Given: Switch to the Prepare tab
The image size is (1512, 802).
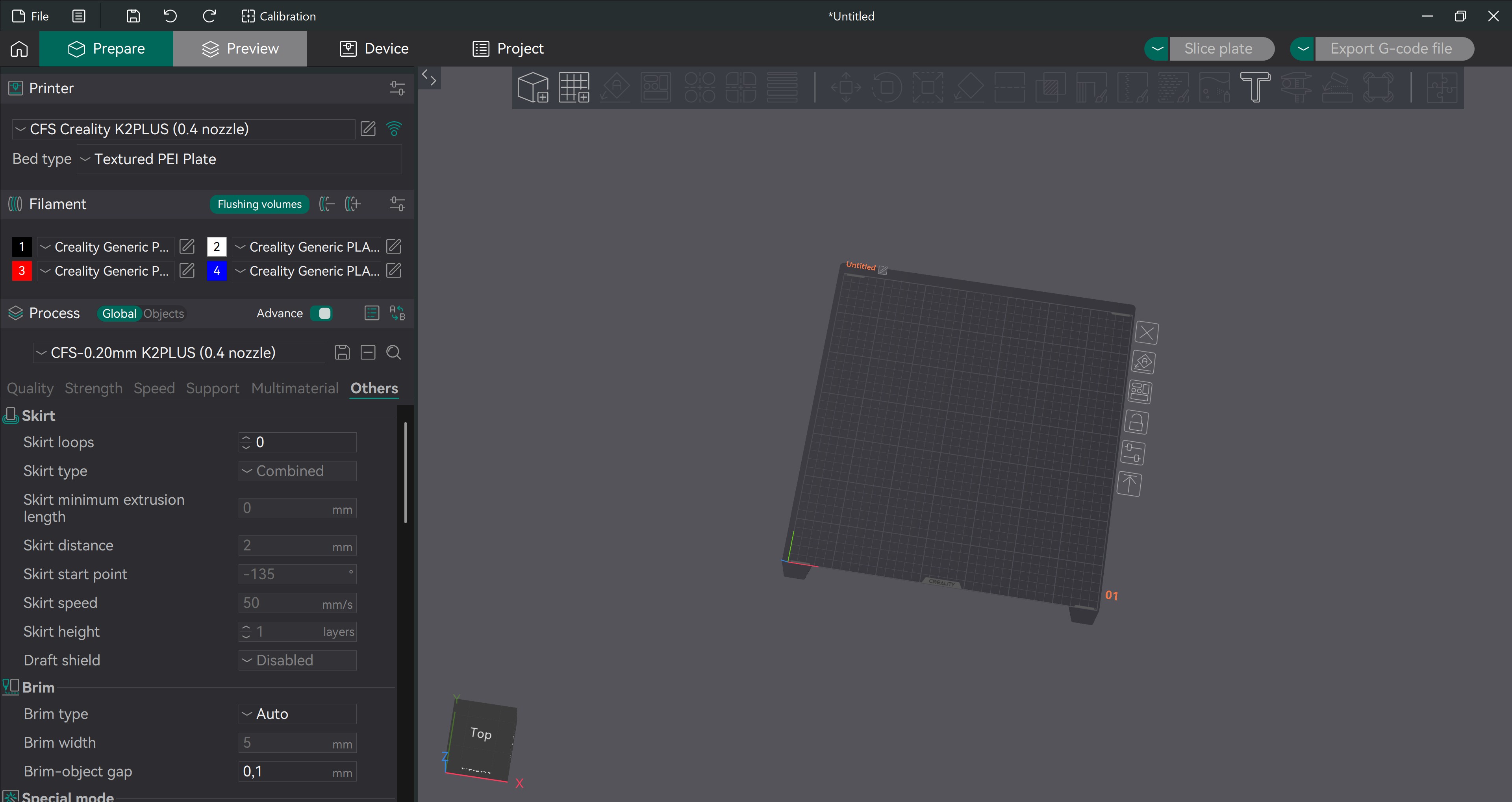Looking at the screenshot, I should (x=106, y=49).
